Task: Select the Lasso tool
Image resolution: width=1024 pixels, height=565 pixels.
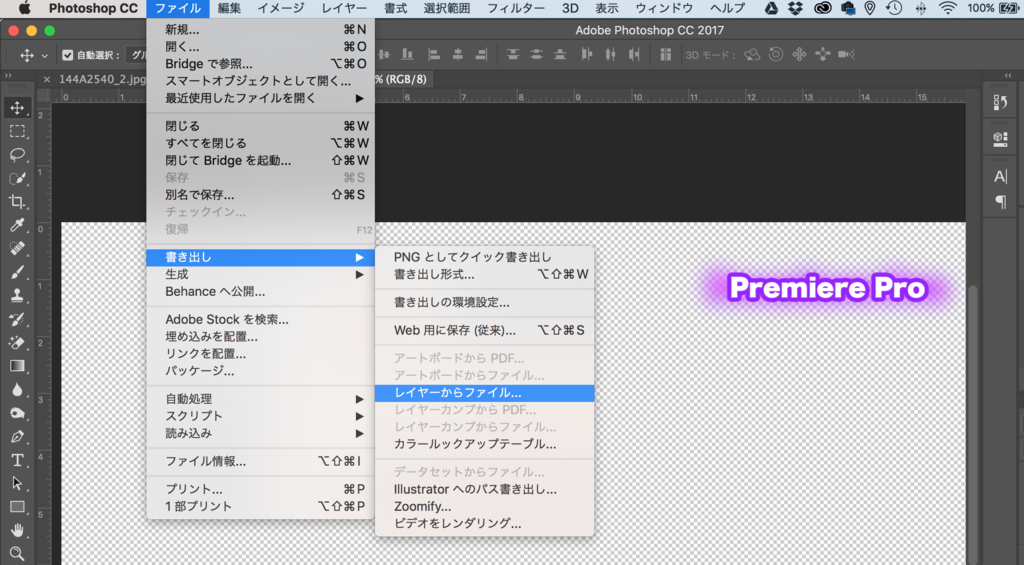Action: (18, 155)
